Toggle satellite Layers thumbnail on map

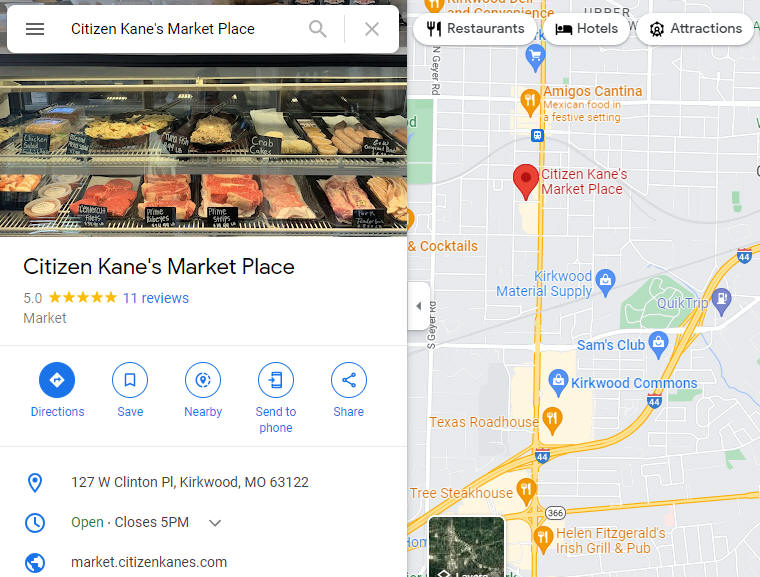[466, 547]
